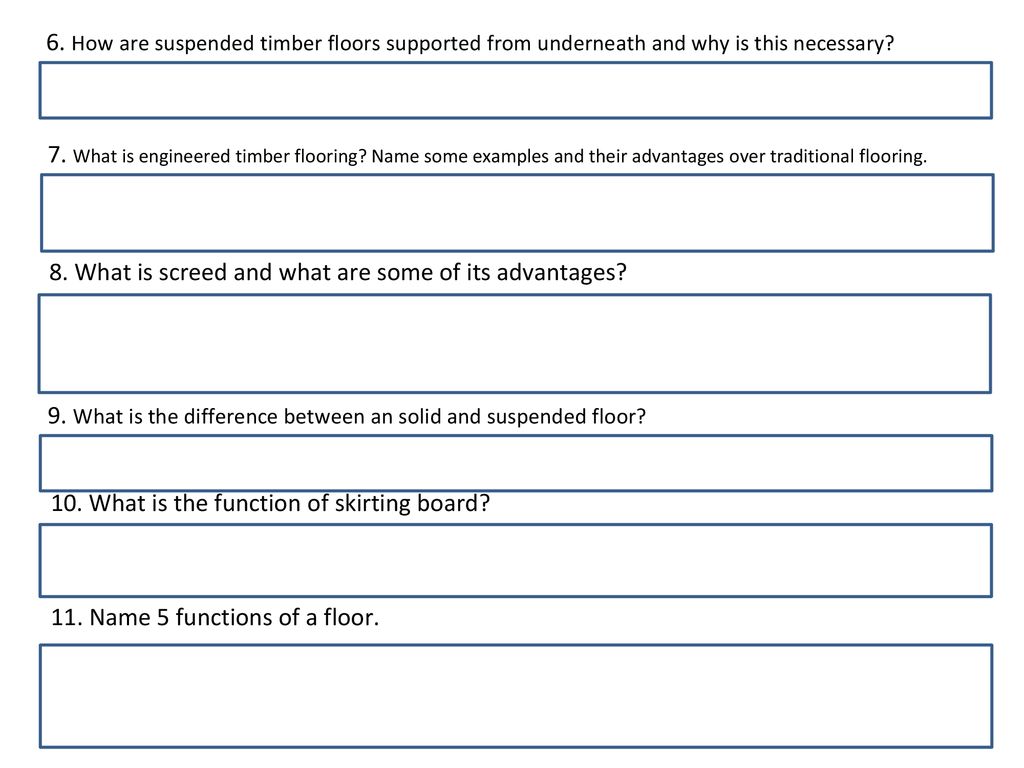Click the number 8 label

tap(58, 272)
